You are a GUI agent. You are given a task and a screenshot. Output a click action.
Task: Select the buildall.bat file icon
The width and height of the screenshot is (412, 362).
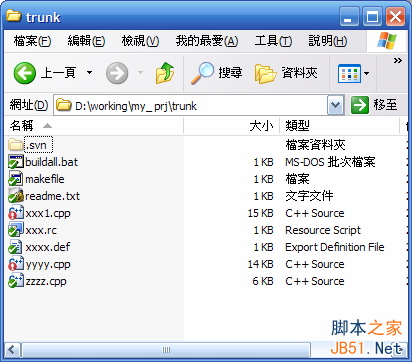pyautogui.click(x=15, y=162)
